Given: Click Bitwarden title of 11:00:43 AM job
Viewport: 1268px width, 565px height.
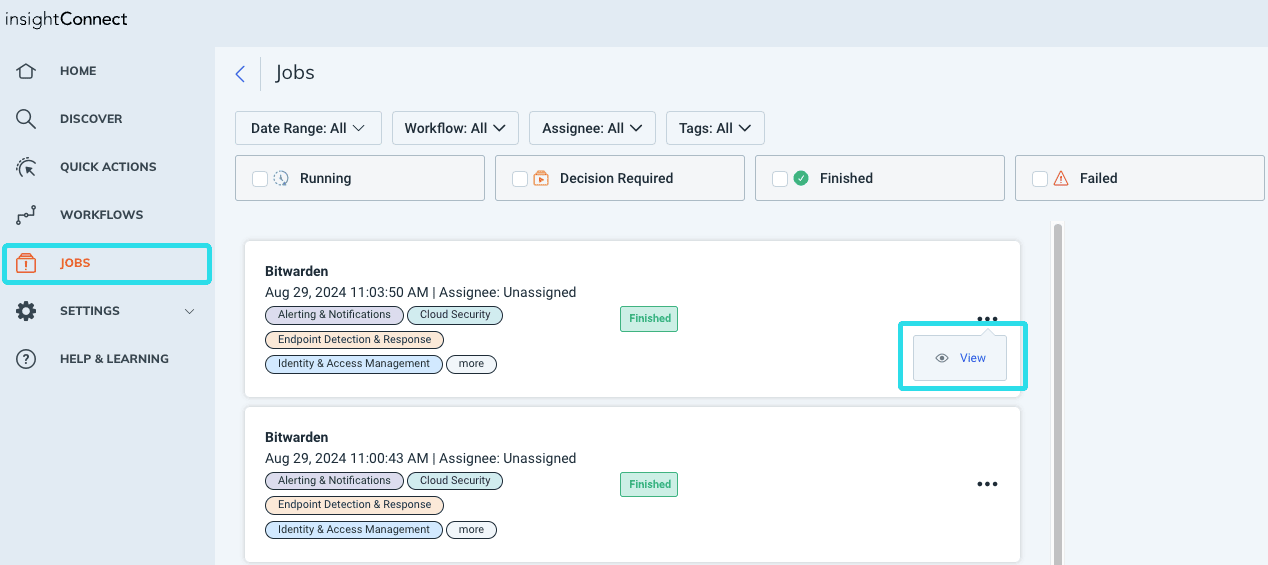Looking at the screenshot, I should pos(296,437).
